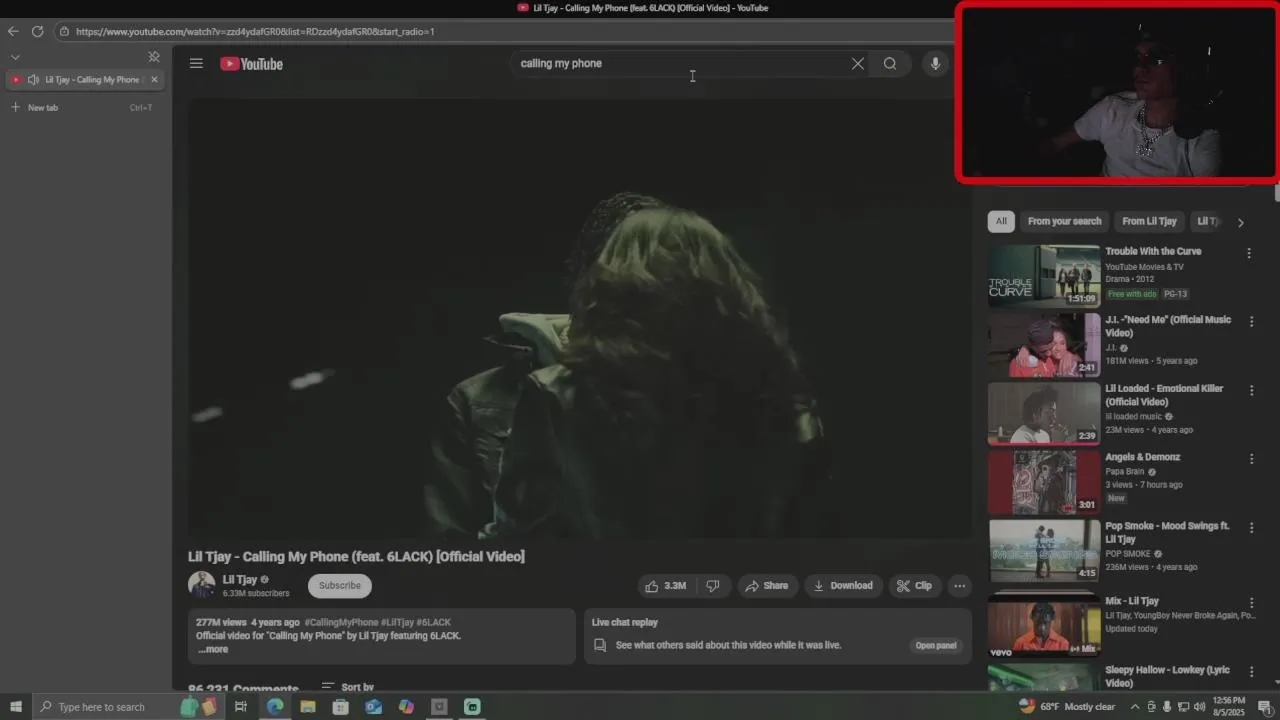Open more actions ellipsis beside Clip

[959, 586]
